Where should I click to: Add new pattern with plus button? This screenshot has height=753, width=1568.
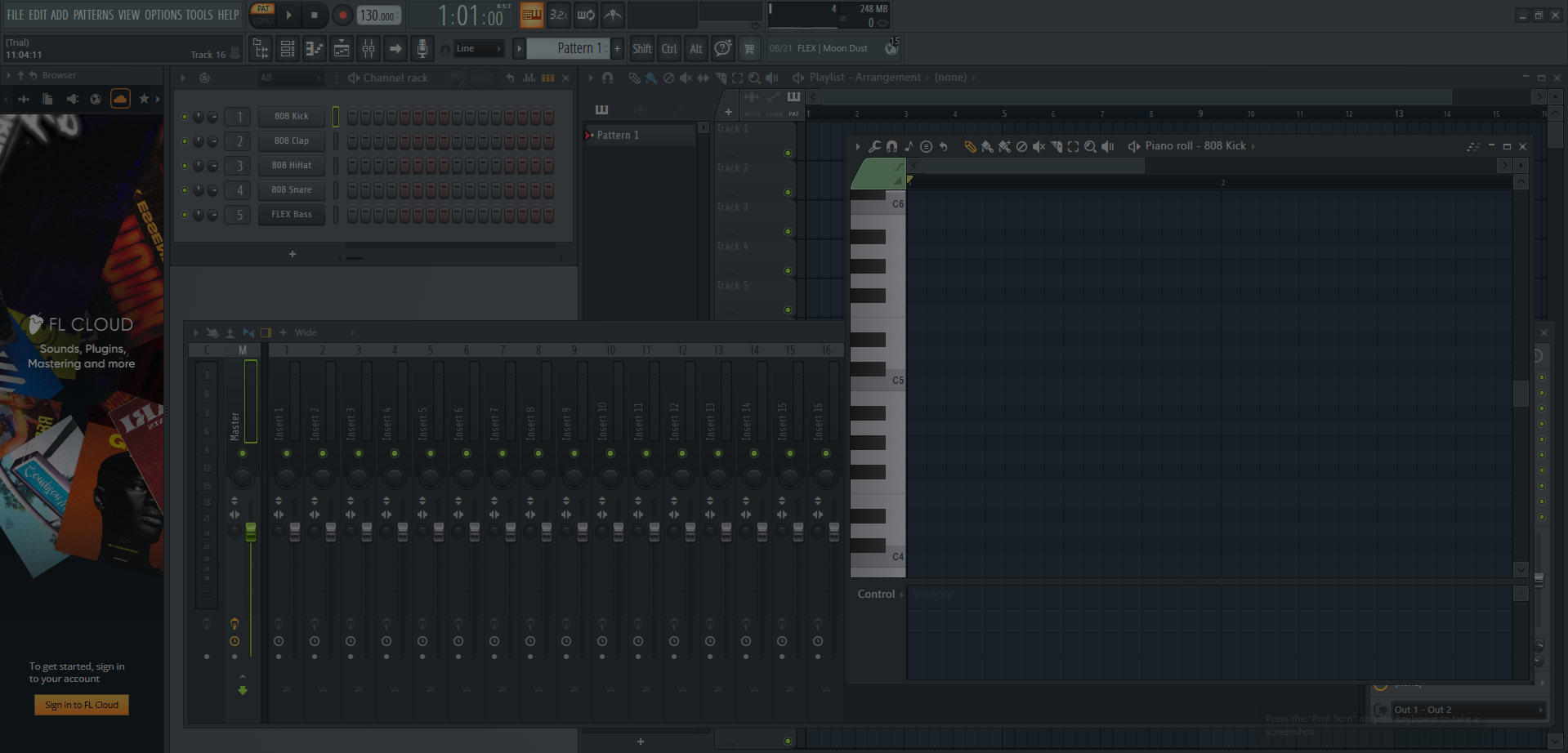tap(617, 49)
